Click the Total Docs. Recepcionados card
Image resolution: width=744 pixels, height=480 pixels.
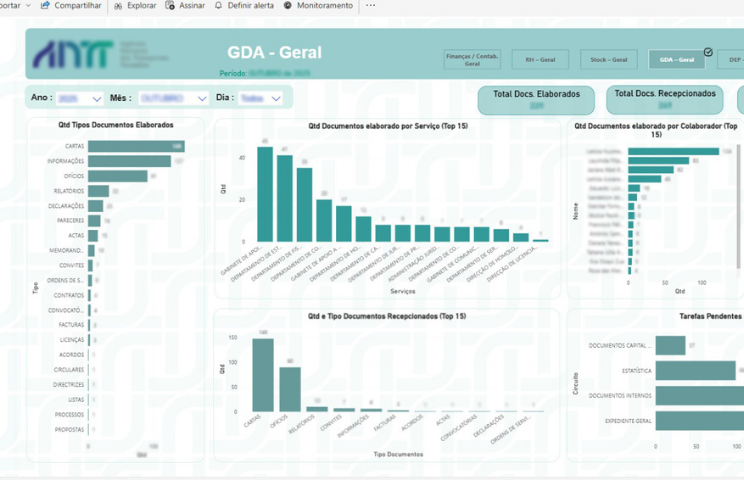click(665, 98)
